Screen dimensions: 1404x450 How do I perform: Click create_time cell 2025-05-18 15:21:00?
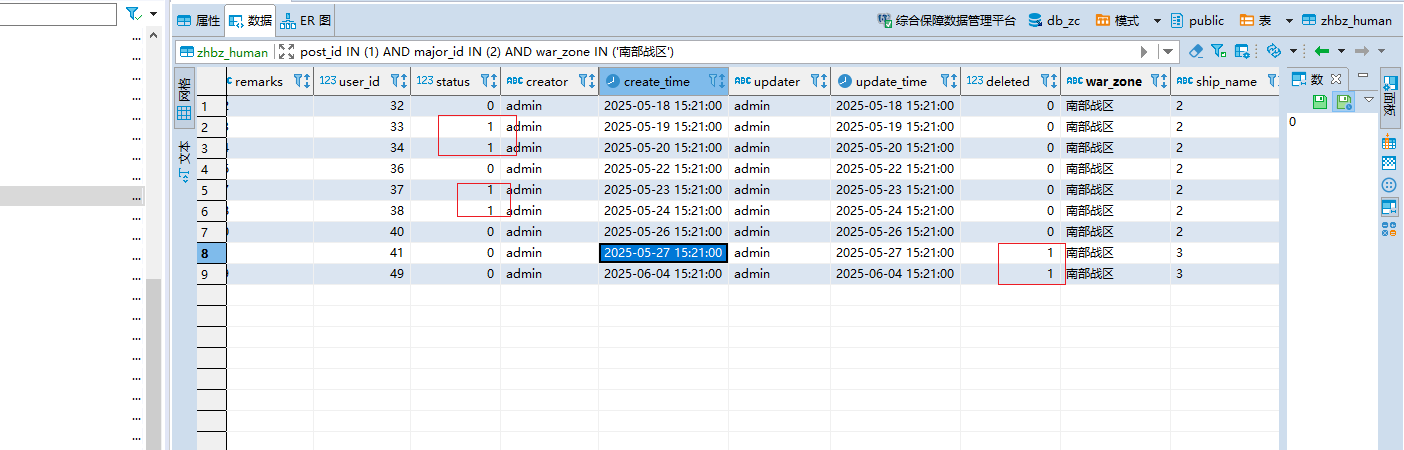click(x=663, y=106)
